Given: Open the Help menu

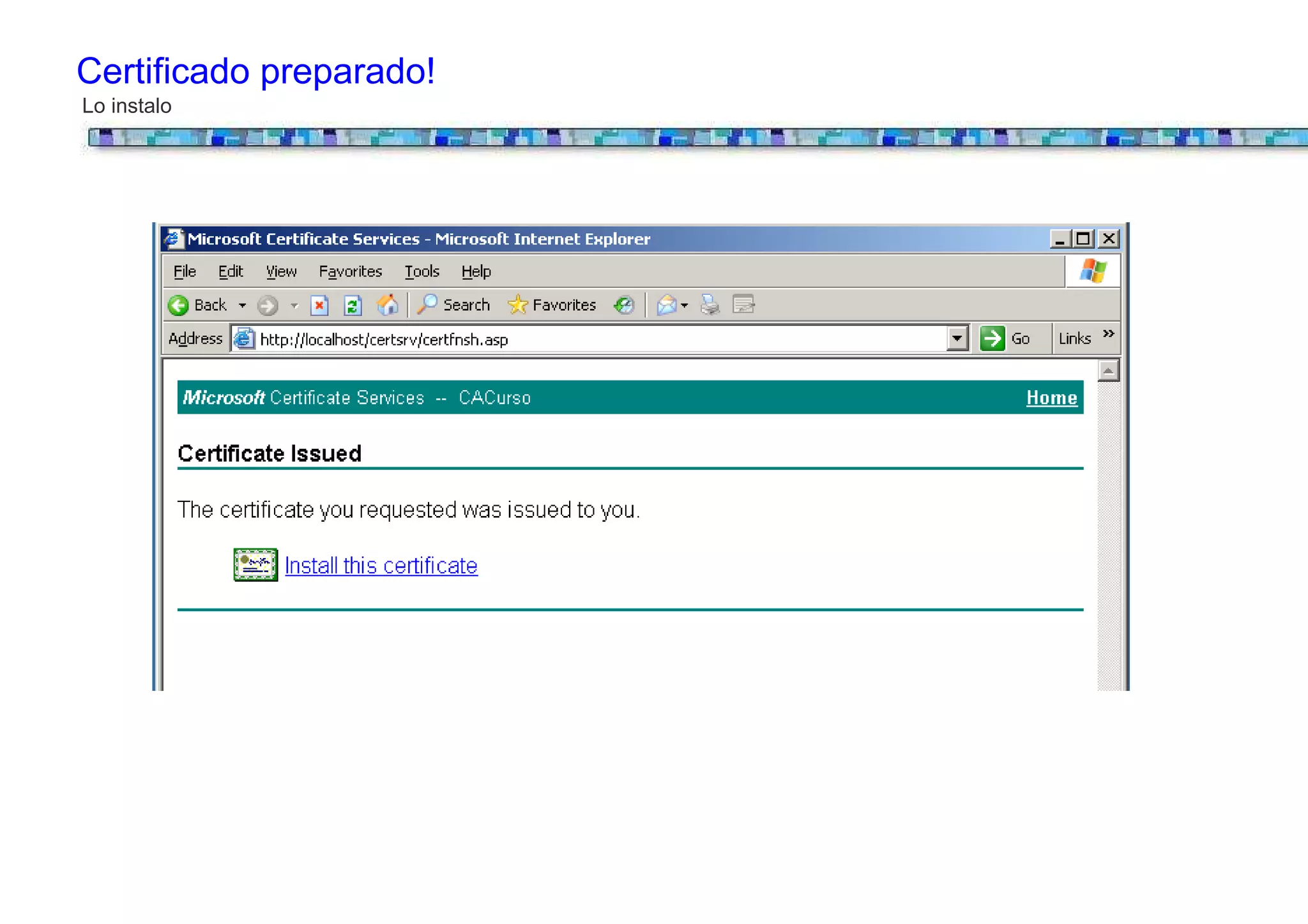Looking at the screenshot, I should [476, 271].
